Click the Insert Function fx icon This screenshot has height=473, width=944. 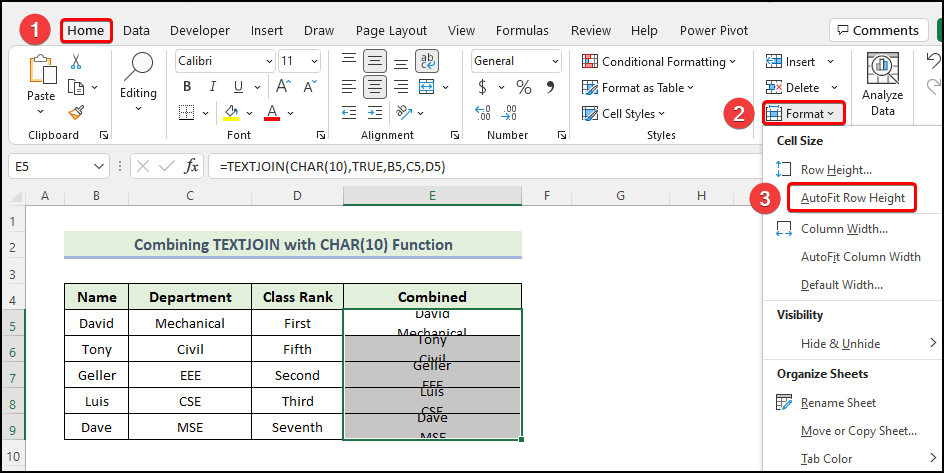coord(191,166)
